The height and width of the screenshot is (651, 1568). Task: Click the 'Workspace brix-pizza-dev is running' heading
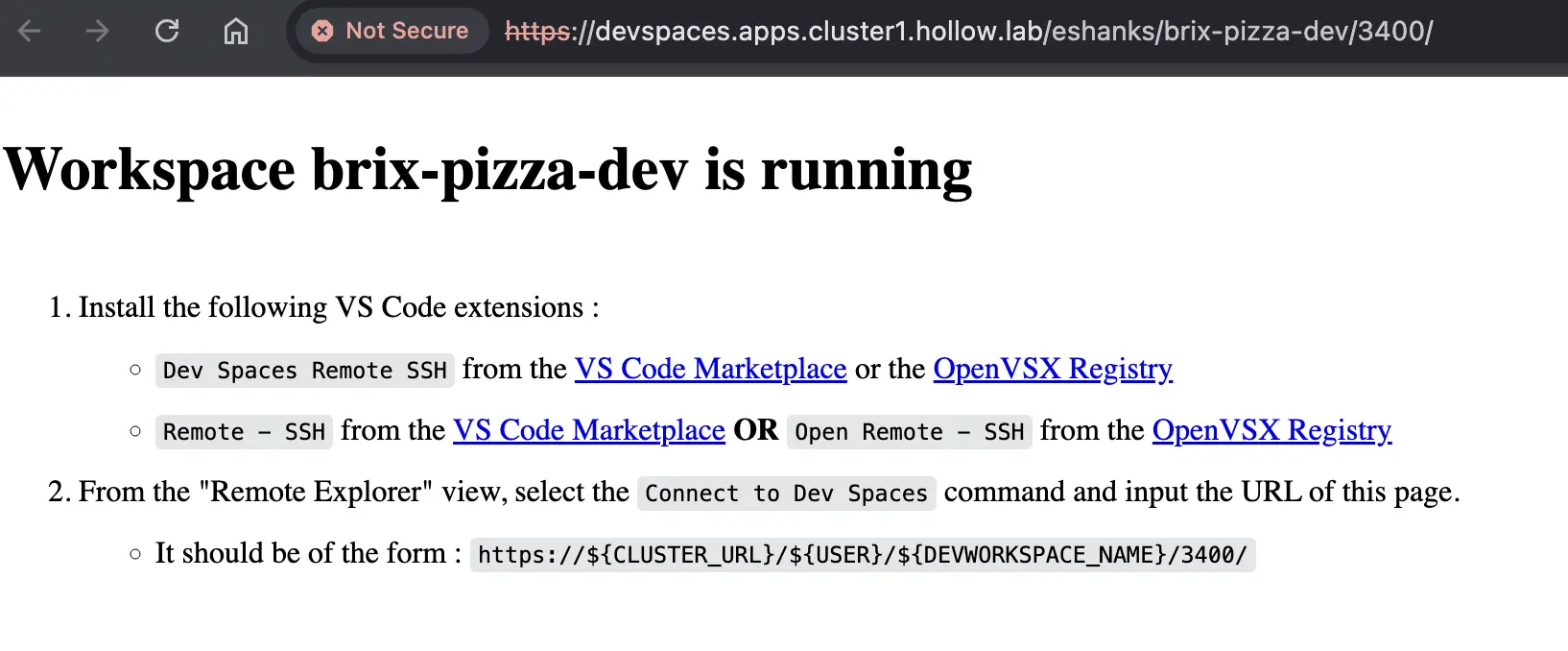tap(487, 170)
